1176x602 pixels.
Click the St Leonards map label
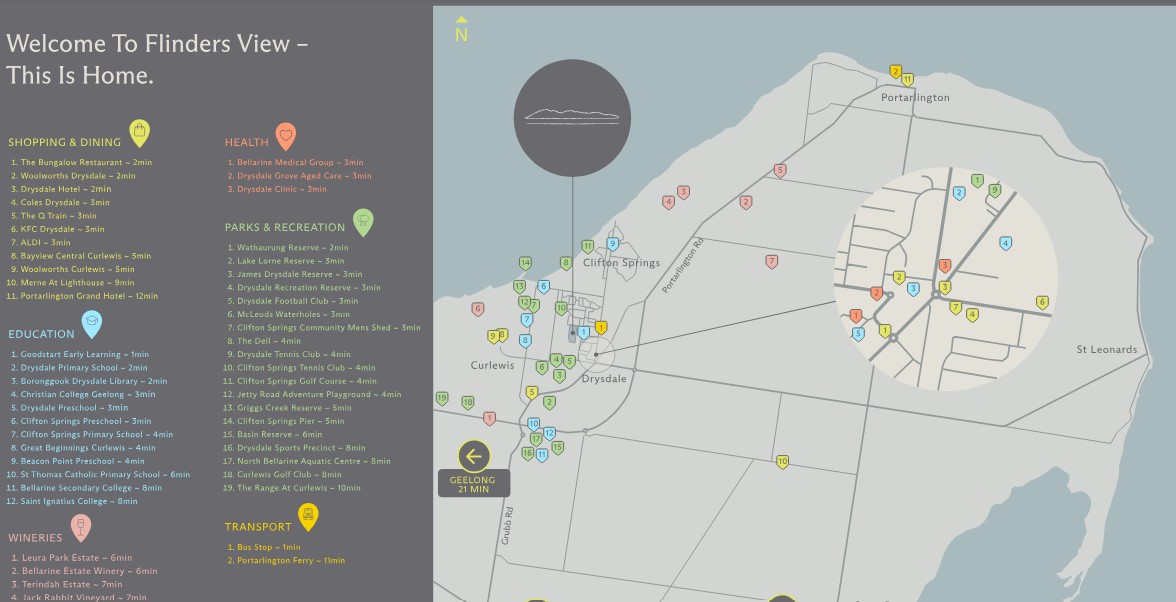click(1106, 350)
